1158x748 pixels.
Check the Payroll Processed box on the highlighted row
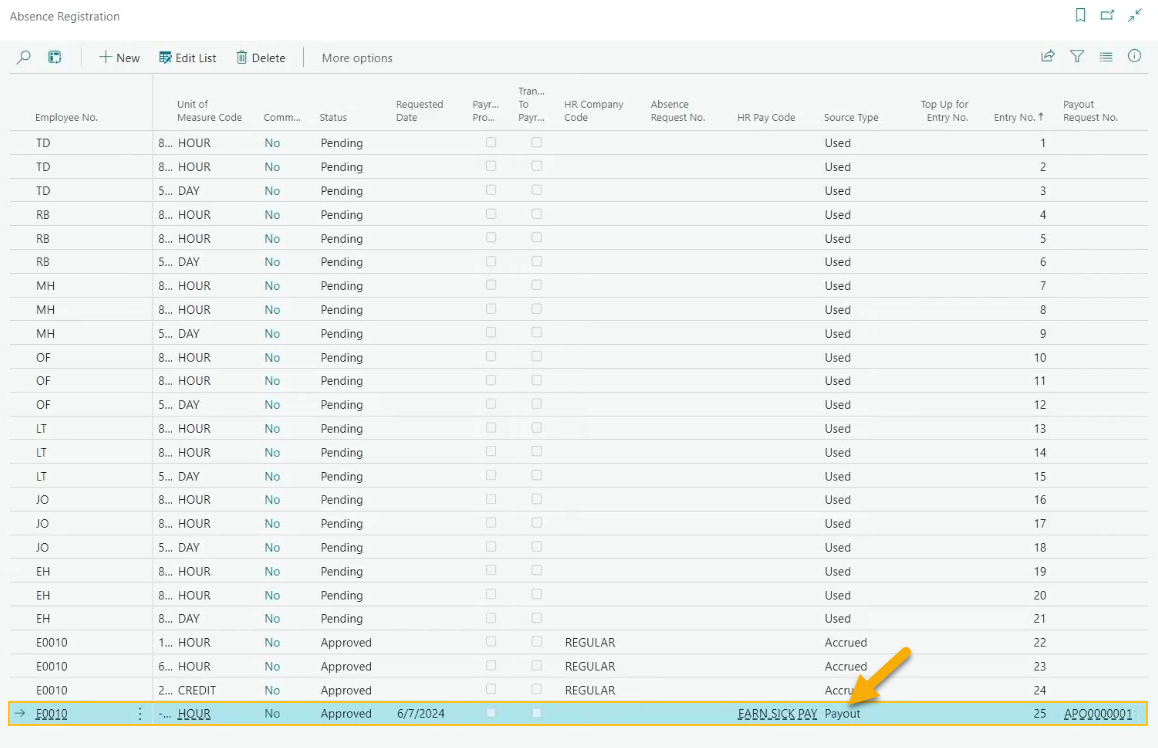(490, 713)
